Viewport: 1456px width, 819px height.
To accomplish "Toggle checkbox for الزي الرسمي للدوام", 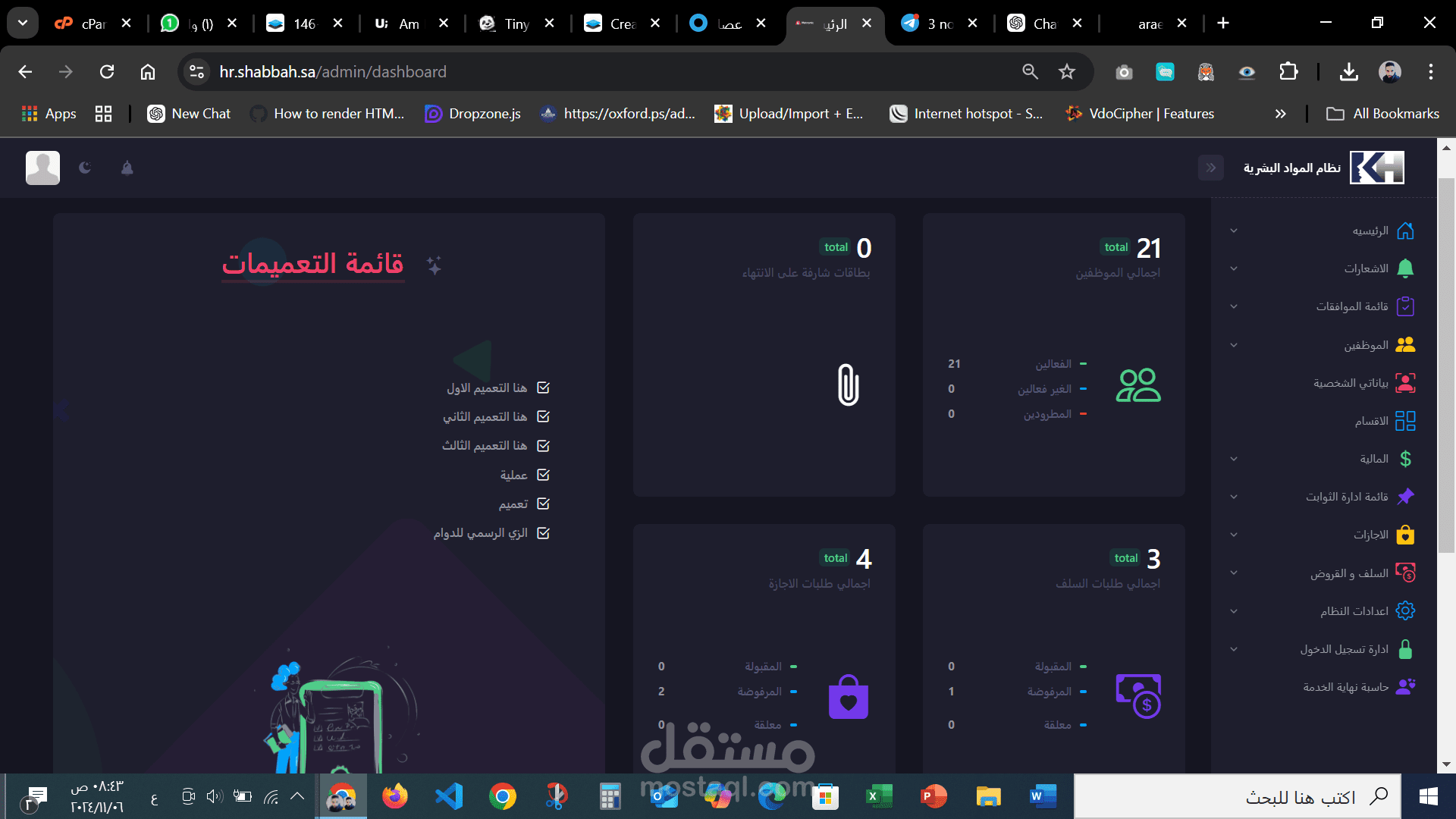I will (543, 533).
